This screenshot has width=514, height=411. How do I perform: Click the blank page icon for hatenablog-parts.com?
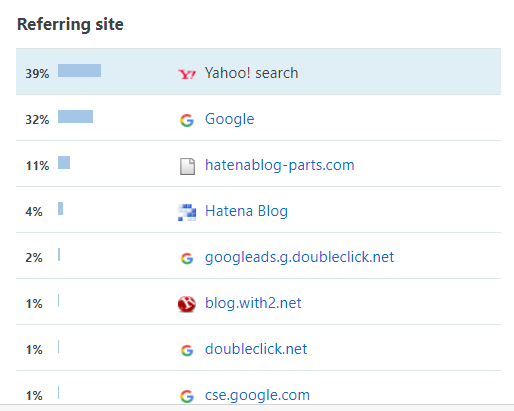click(187, 166)
